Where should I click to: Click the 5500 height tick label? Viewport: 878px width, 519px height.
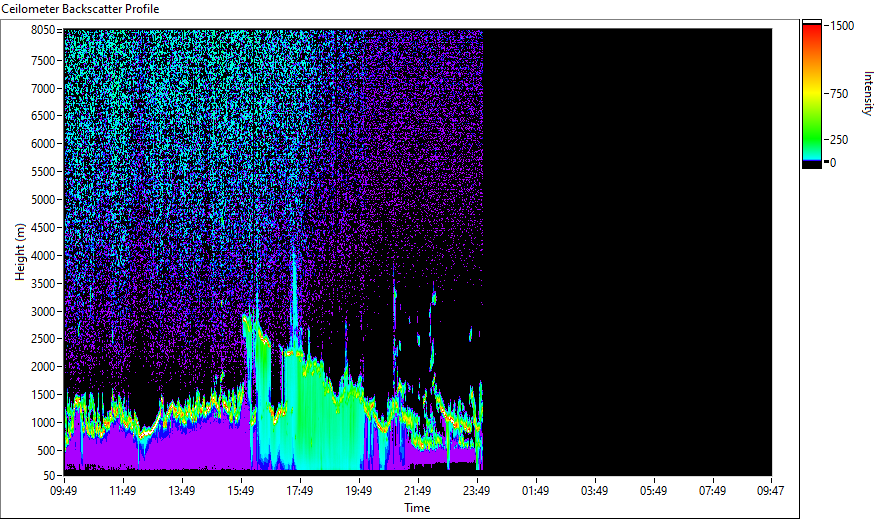pos(43,172)
